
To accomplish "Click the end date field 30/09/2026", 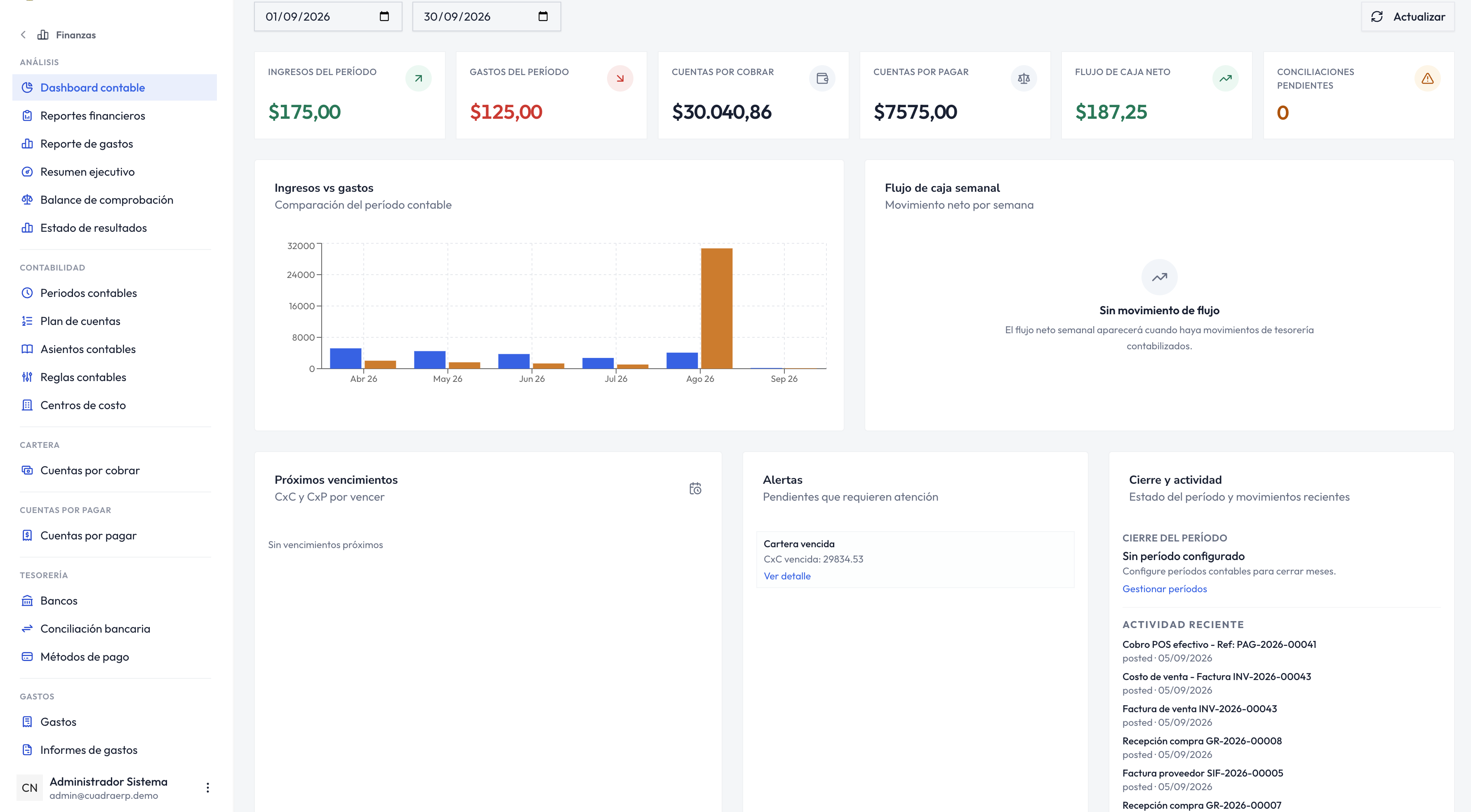I will (x=487, y=16).
